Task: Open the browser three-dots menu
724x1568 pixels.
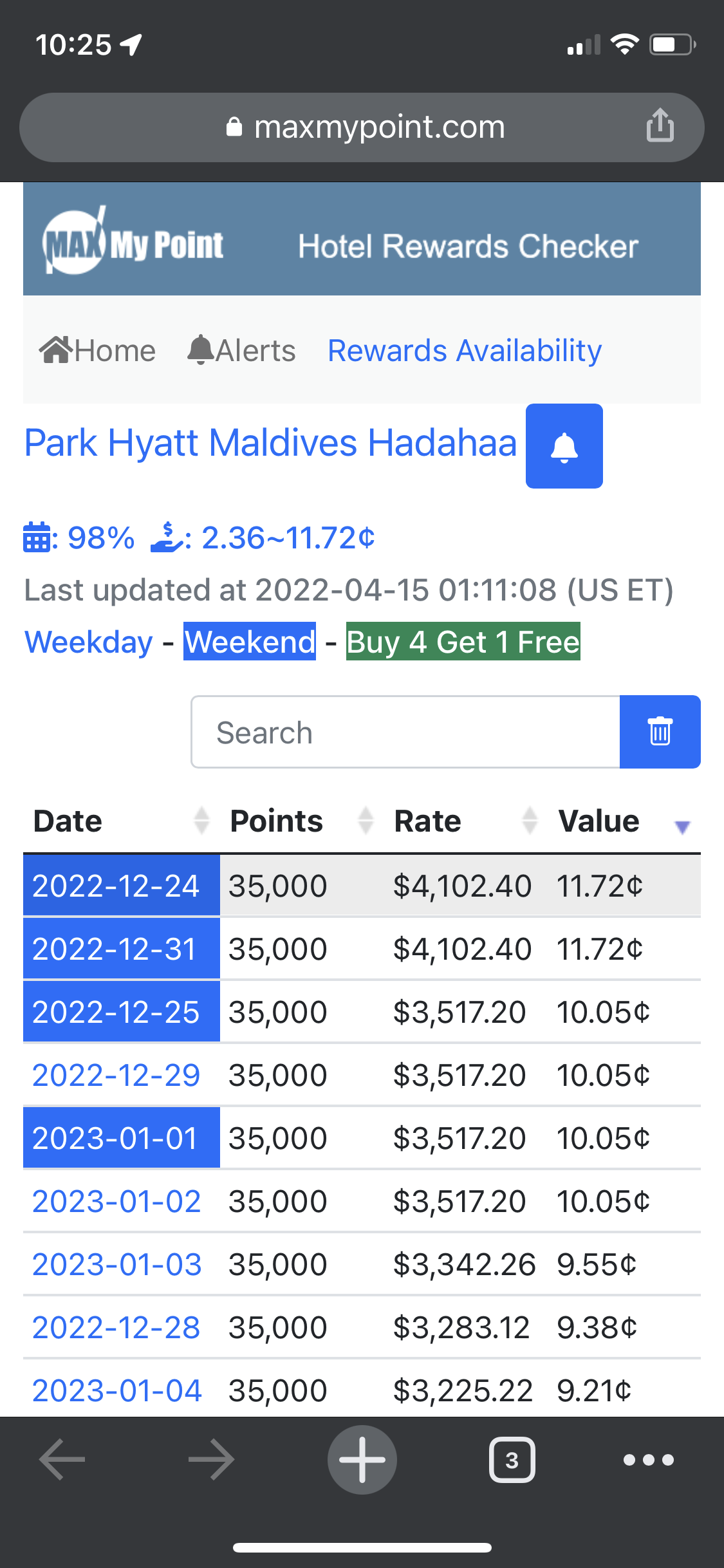Action: (648, 1459)
